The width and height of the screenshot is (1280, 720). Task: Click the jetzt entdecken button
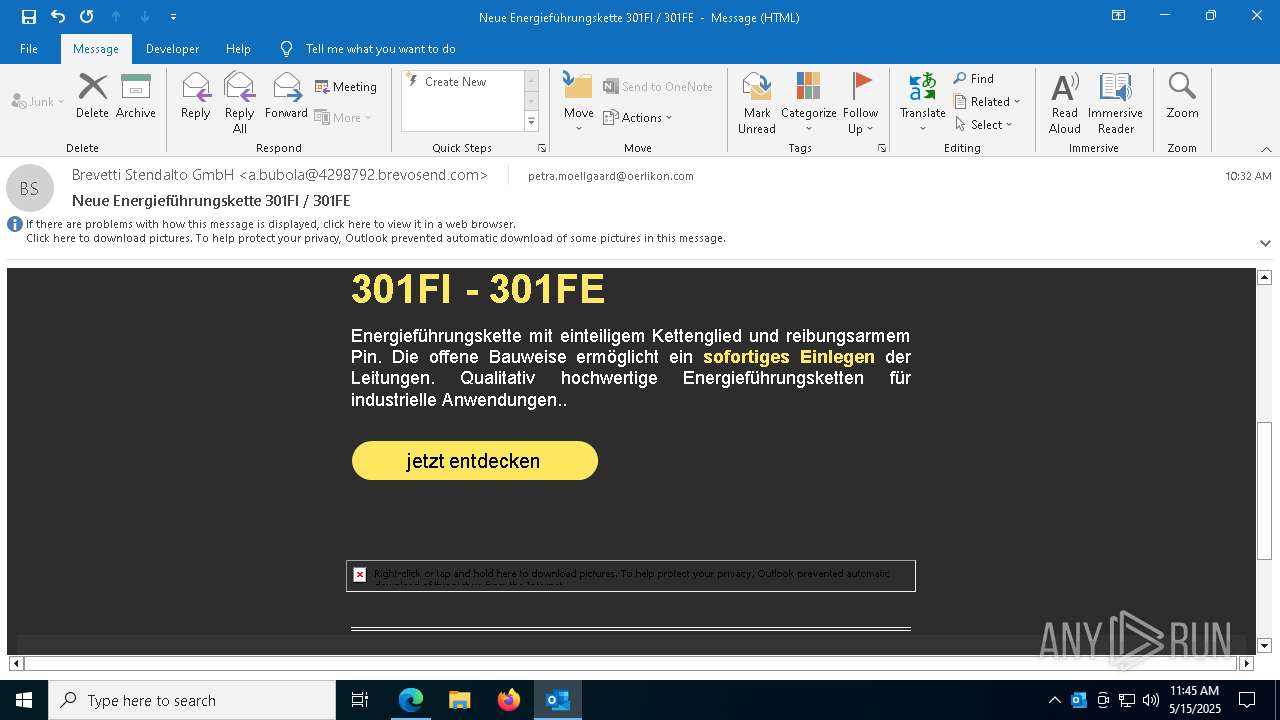(x=475, y=461)
